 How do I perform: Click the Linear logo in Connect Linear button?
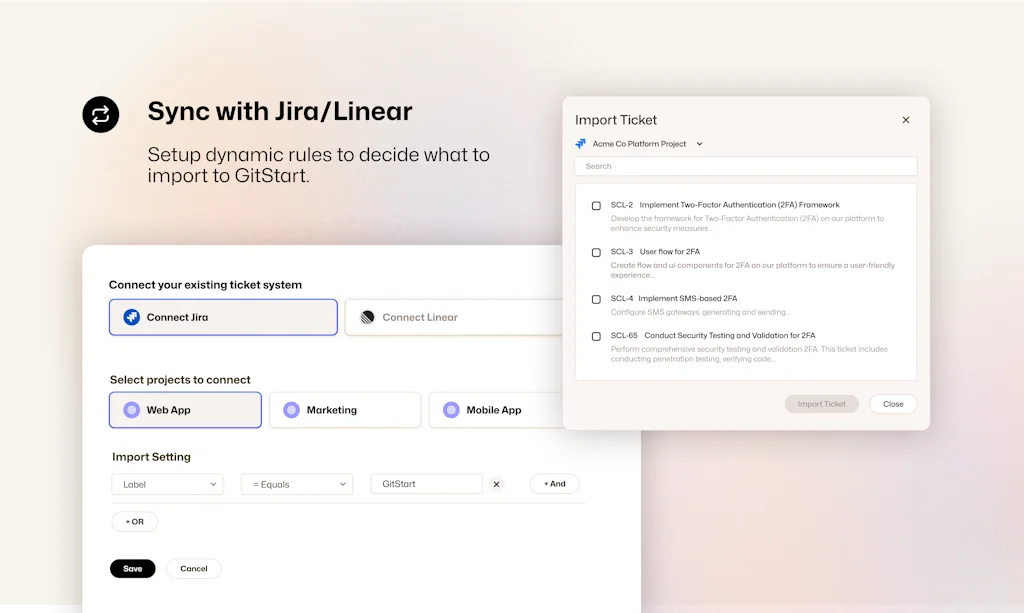(366, 316)
